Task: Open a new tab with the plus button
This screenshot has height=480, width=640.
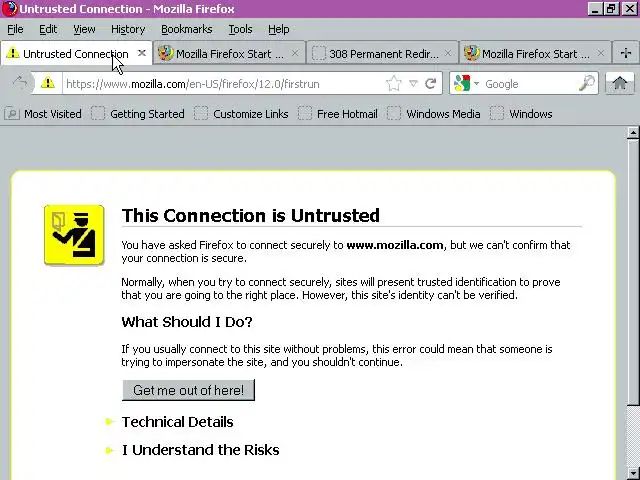Action: tap(625, 53)
